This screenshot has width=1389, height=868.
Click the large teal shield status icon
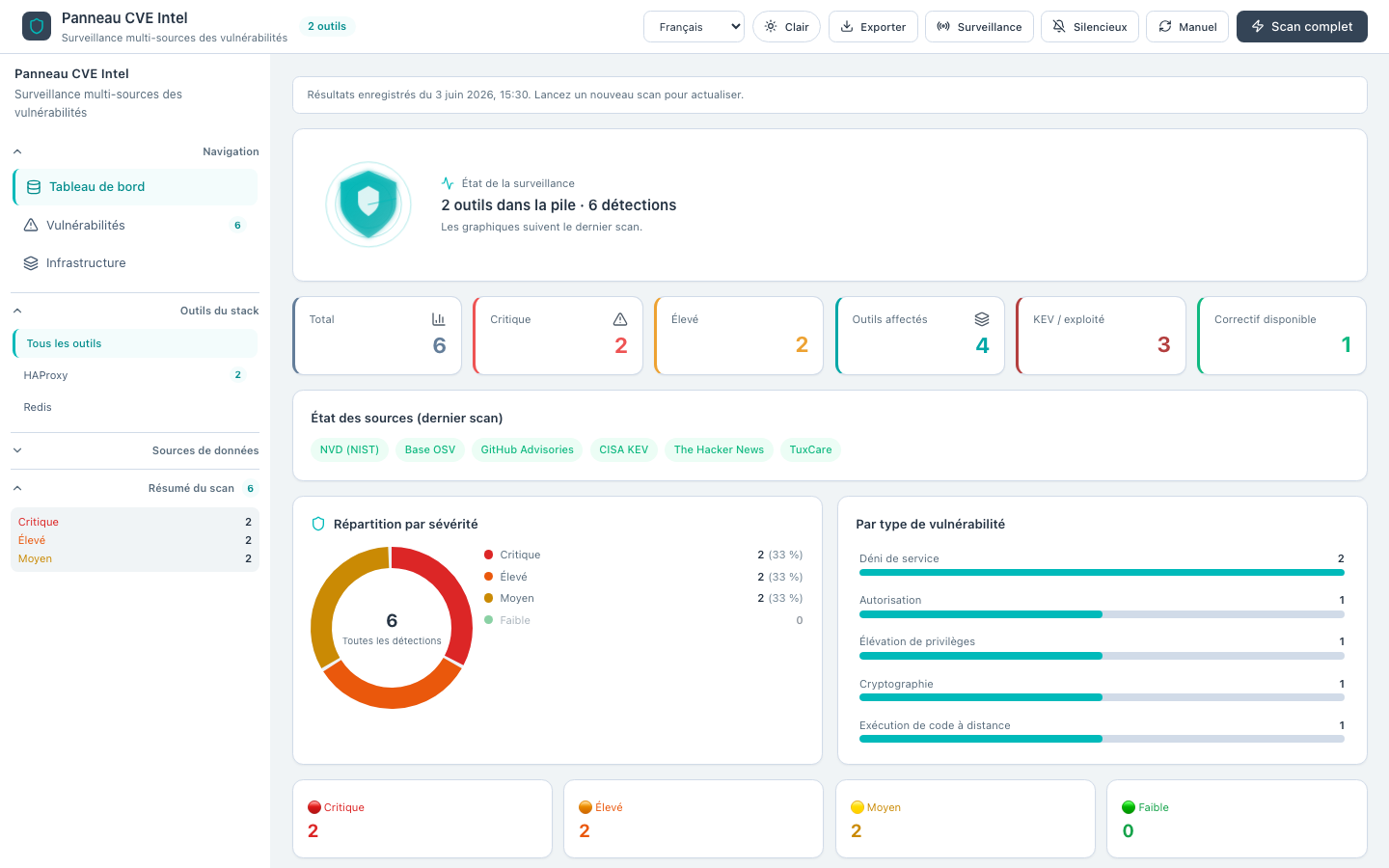click(368, 204)
